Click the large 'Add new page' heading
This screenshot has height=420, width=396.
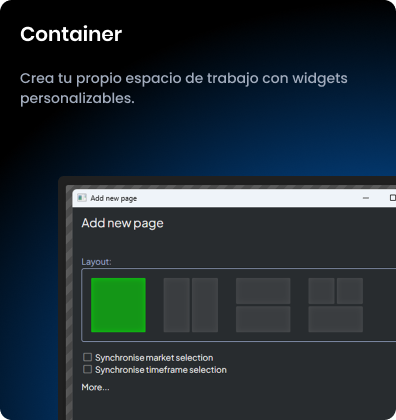click(x=122, y=223)
